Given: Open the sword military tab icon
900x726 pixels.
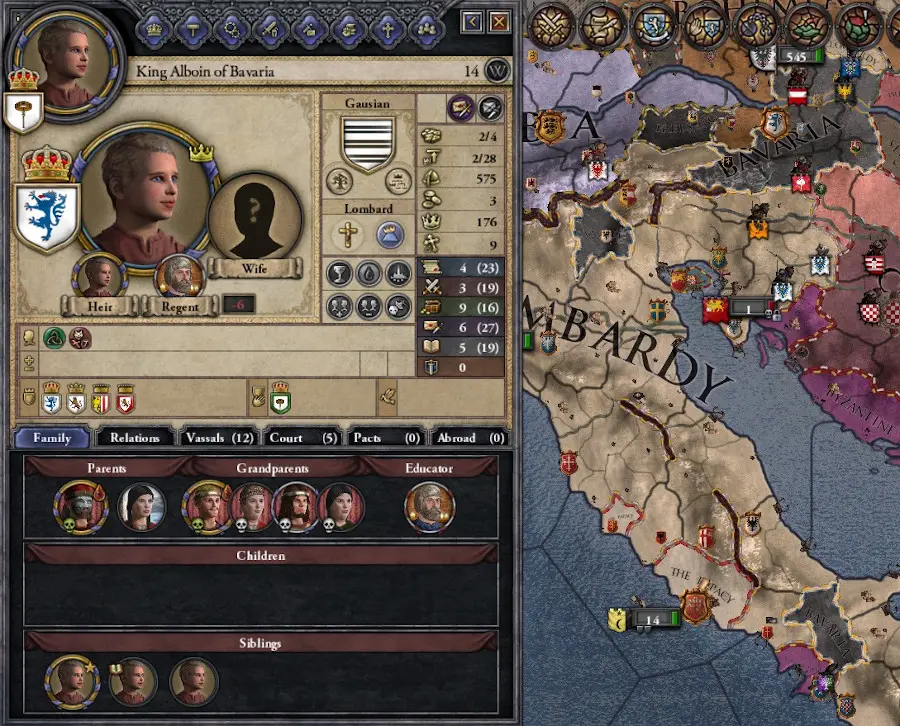Looking at the screenshot, I should tap(271, 29).
